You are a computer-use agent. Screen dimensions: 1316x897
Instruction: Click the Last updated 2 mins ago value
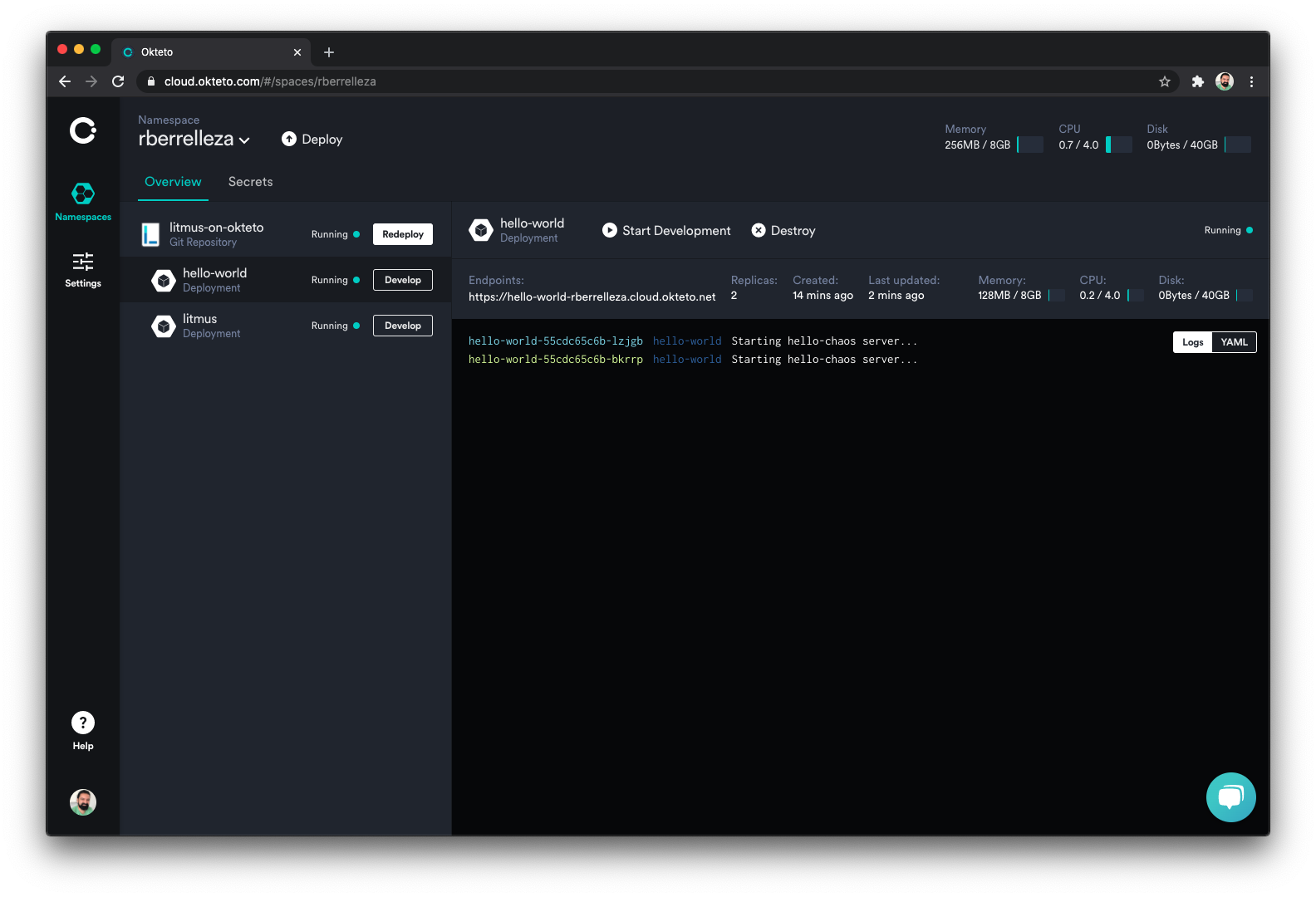point(896,296)
